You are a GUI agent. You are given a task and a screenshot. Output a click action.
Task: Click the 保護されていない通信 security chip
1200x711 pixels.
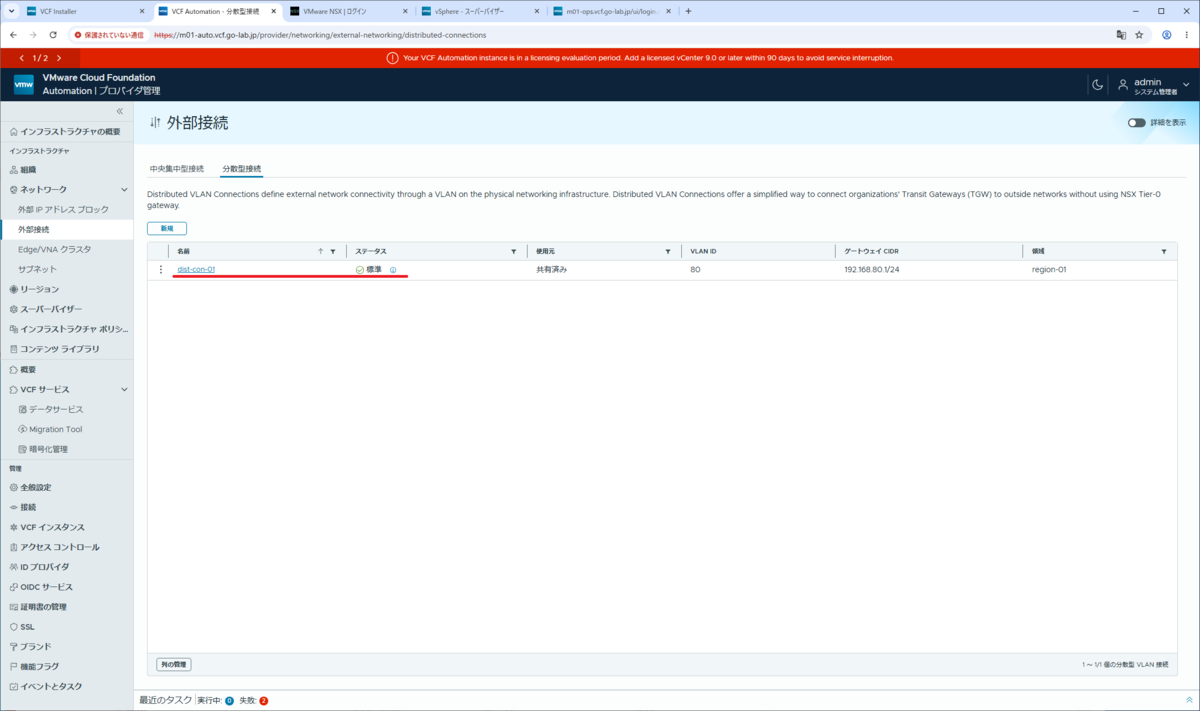click(x=108, y=34)
